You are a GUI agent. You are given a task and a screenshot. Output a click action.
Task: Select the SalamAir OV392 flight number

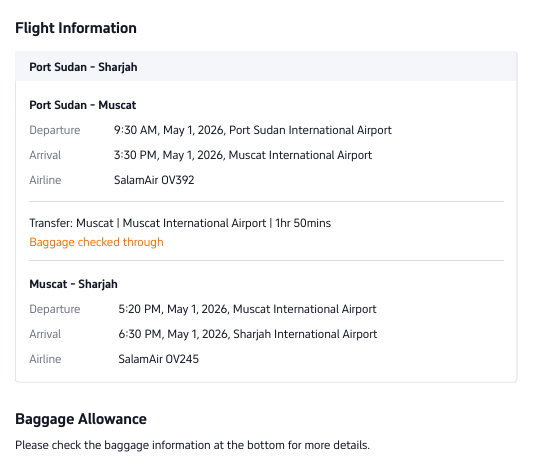[154, 180]
